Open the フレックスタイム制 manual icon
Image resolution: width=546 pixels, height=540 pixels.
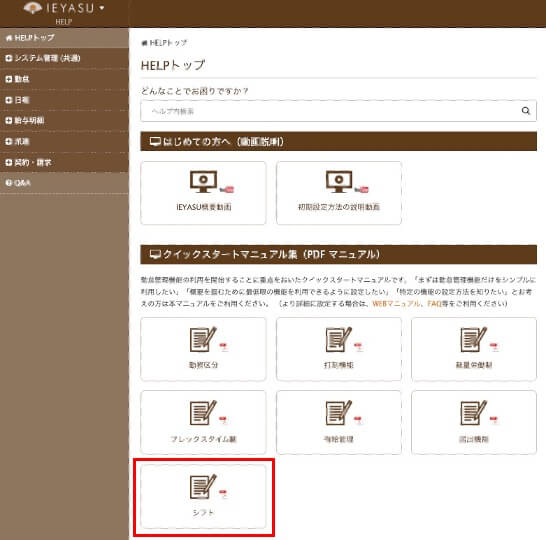click(203, 413)
